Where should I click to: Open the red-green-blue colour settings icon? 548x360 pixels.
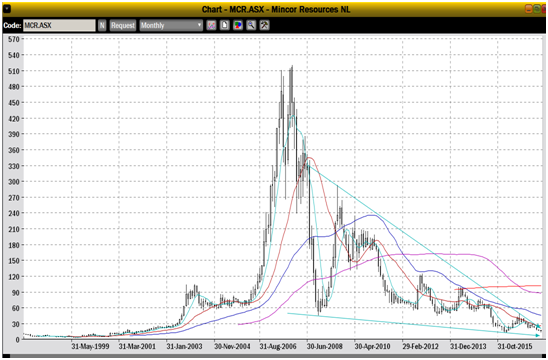tap(238, 25)
